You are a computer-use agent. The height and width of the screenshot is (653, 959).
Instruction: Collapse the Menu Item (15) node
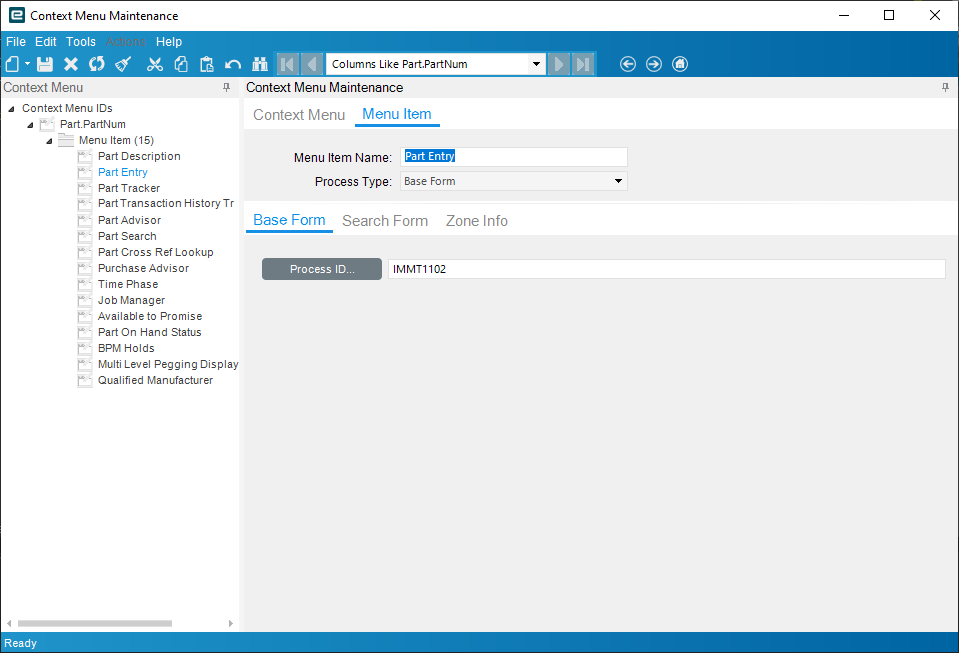pyautogui.click(x=49, y=141)
